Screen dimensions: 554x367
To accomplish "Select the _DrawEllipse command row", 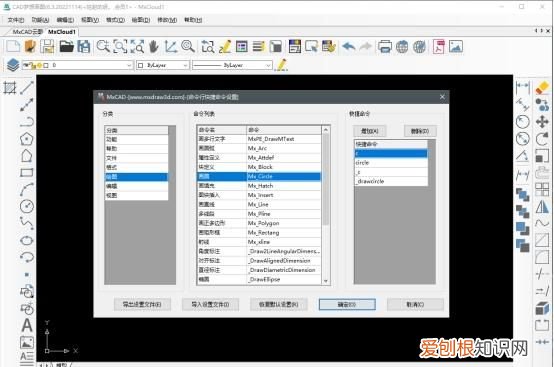I will 259,279.
